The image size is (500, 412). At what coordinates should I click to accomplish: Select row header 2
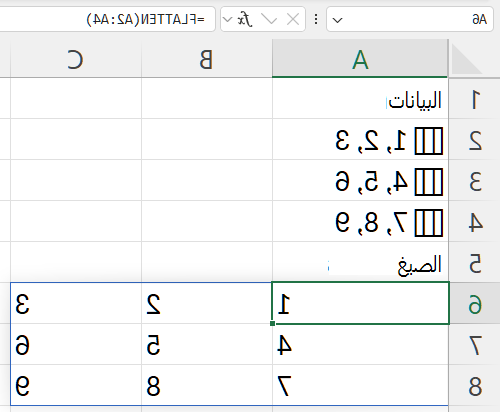tap(475, 140)
